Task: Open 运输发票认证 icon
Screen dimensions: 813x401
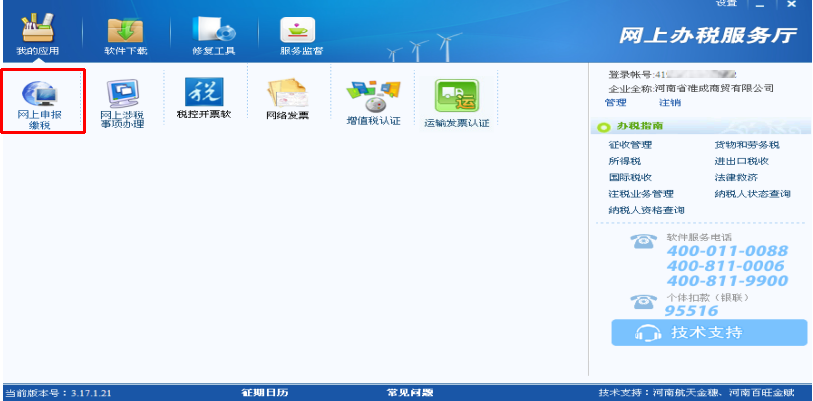Action: click(456, 100)
